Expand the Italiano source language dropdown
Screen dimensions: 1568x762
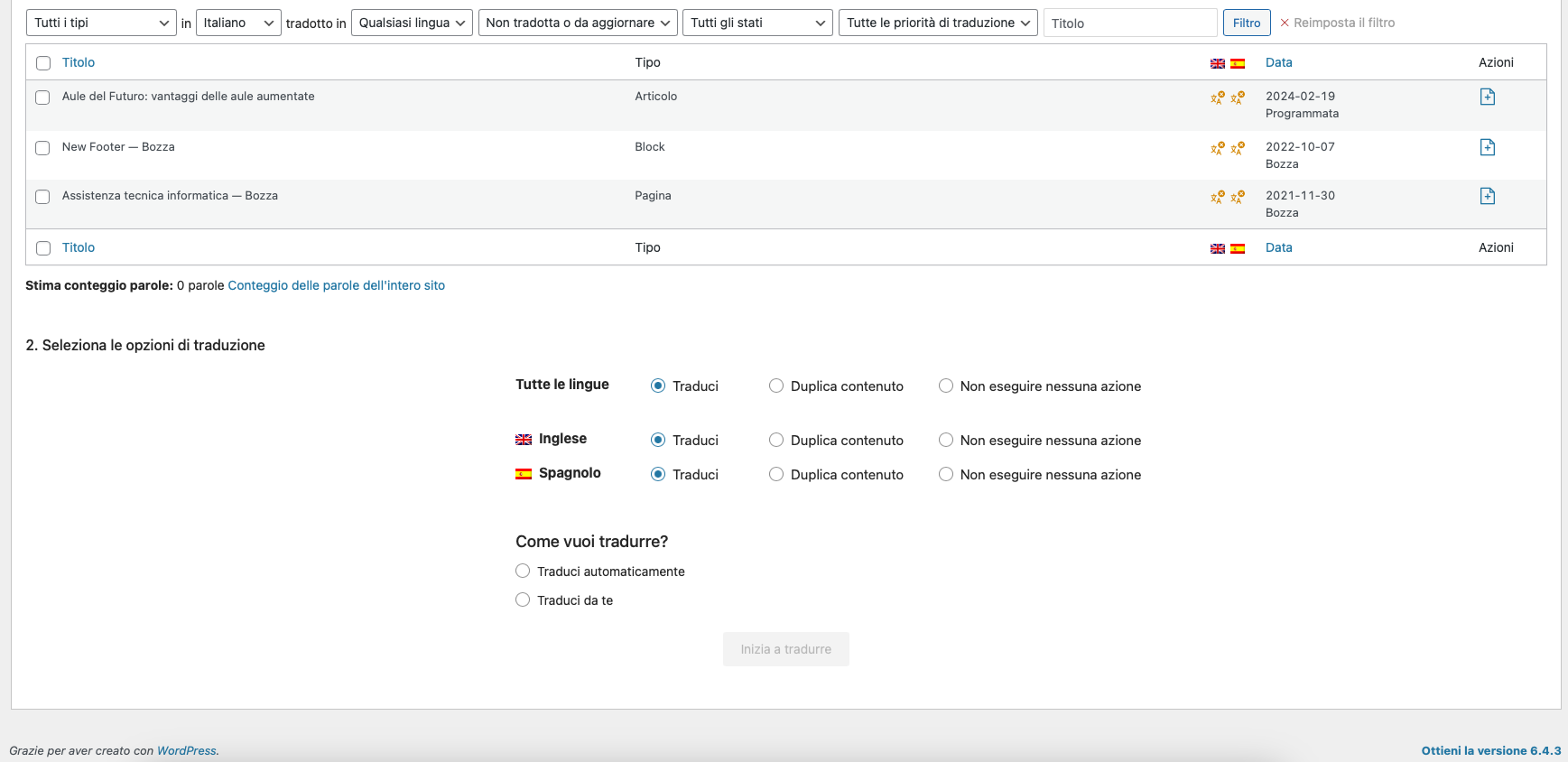click(x=238, y=23)
